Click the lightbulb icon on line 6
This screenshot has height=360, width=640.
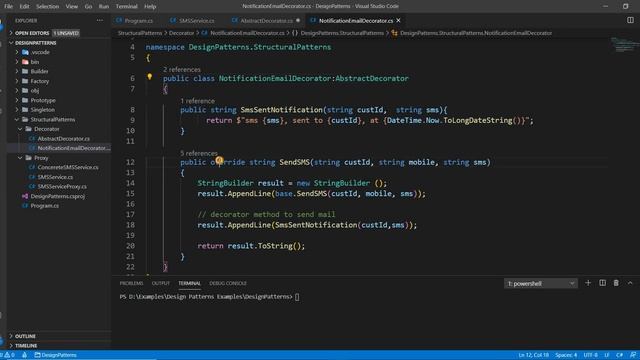(x=150, y=77)
